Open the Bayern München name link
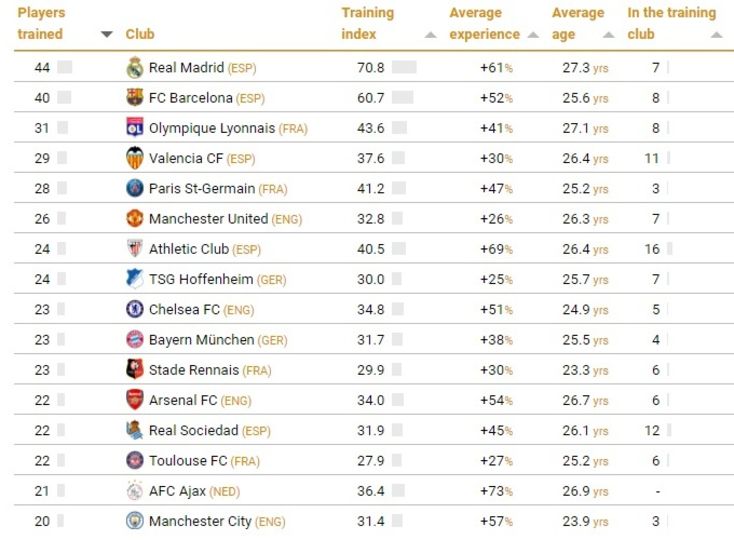The width and height of the screenshot is (734, 540). coord(201,340)
